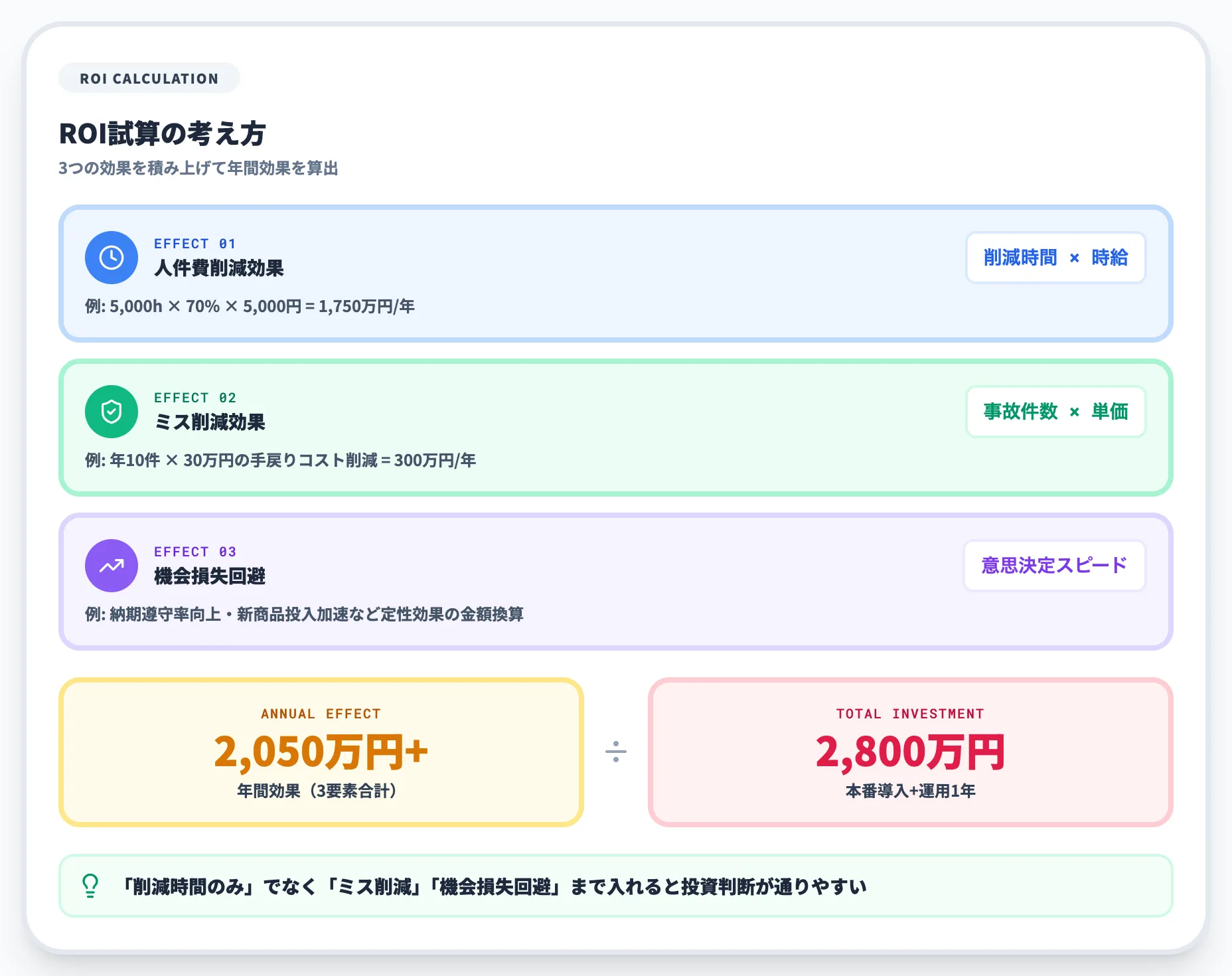Click the purple growth chart icon beside 機会損失回避
Image resolution: width=1232 pixels, height=976 pixels.
(111, 565)
